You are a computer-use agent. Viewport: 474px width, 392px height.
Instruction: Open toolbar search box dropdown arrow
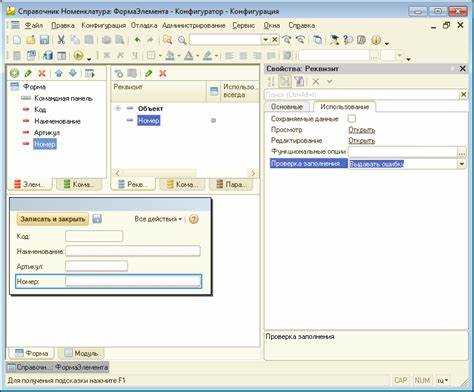click(x=266, y=40)
